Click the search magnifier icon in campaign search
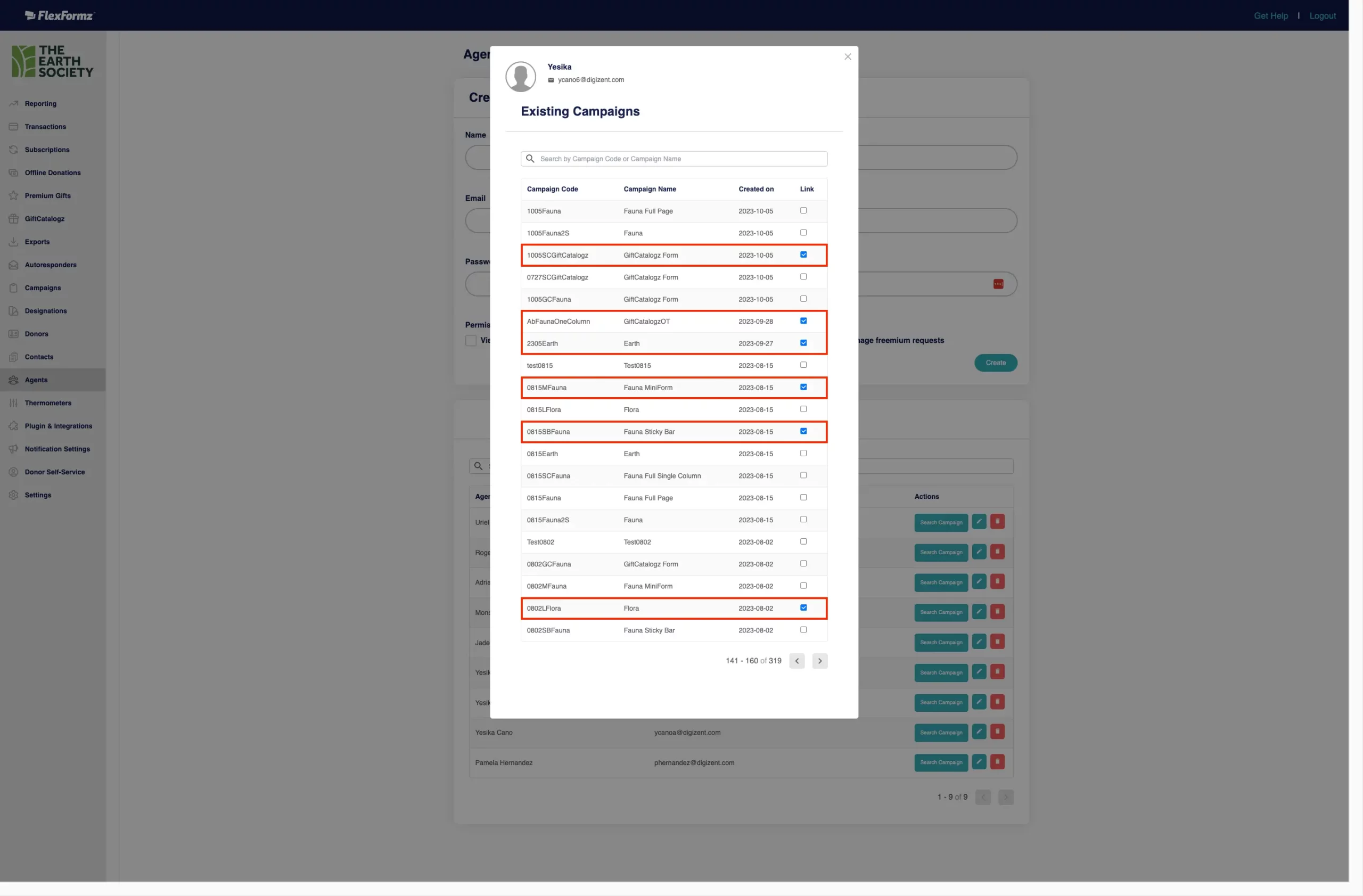Image resolution: width=1363 pixels, height=896 pixels. coord(530,159)
